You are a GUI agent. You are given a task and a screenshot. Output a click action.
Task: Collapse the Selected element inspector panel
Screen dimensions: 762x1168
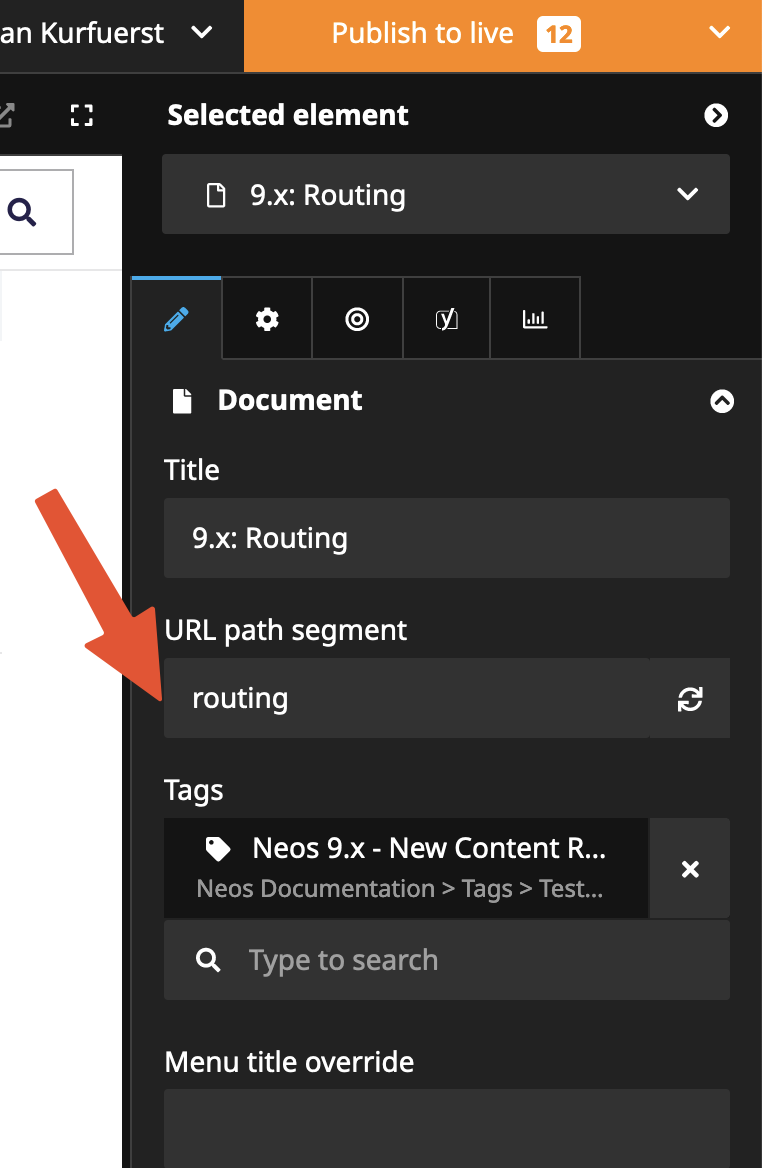716,116
